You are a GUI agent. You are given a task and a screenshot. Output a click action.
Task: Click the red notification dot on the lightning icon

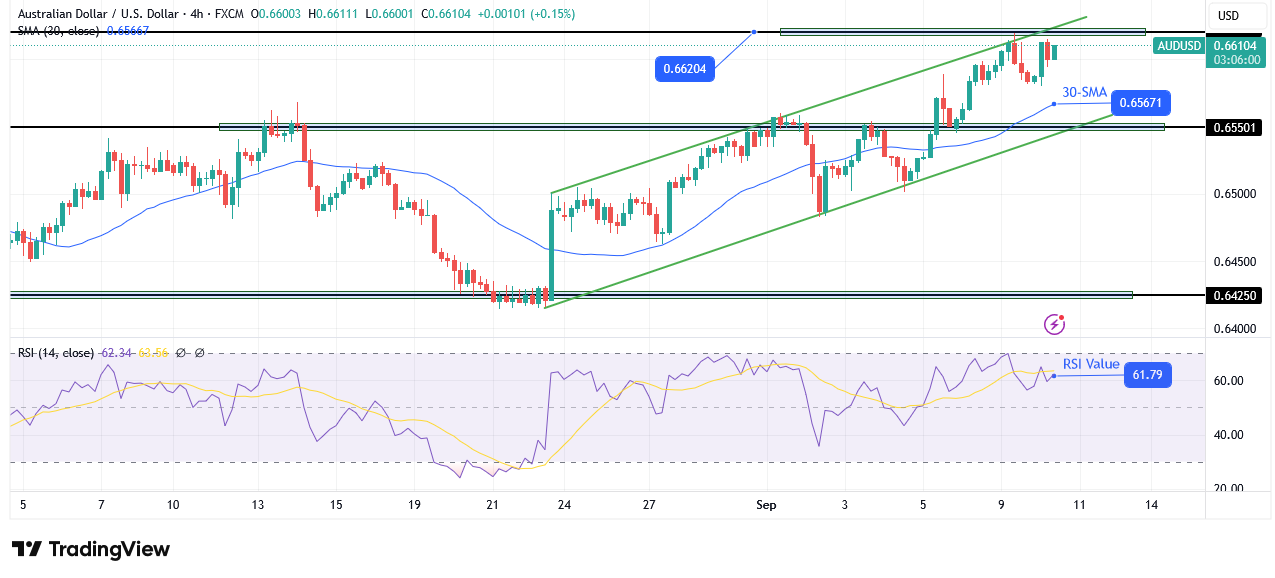pos(1061,317)
